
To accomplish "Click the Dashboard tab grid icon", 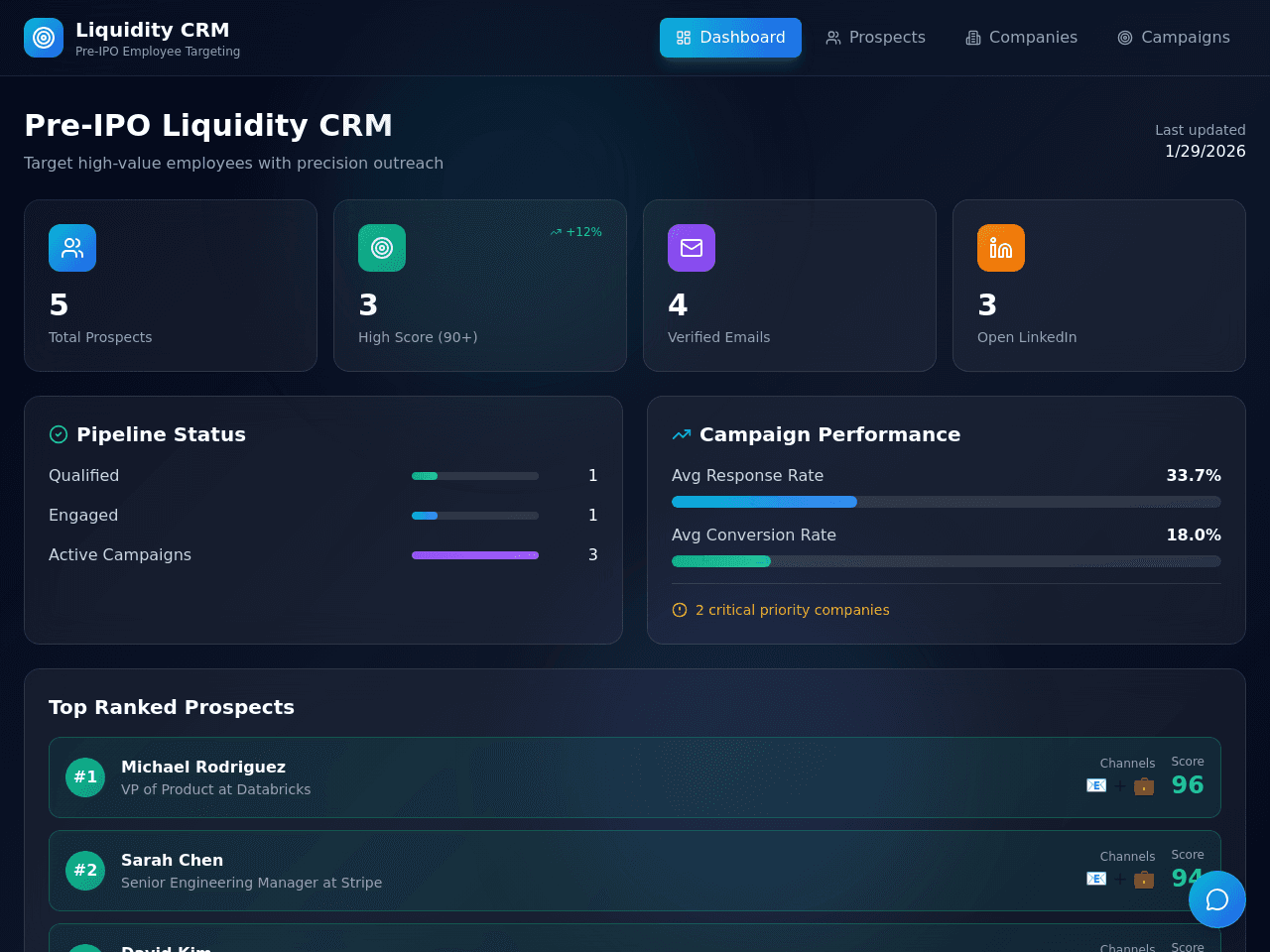I will tap(684, 38).
